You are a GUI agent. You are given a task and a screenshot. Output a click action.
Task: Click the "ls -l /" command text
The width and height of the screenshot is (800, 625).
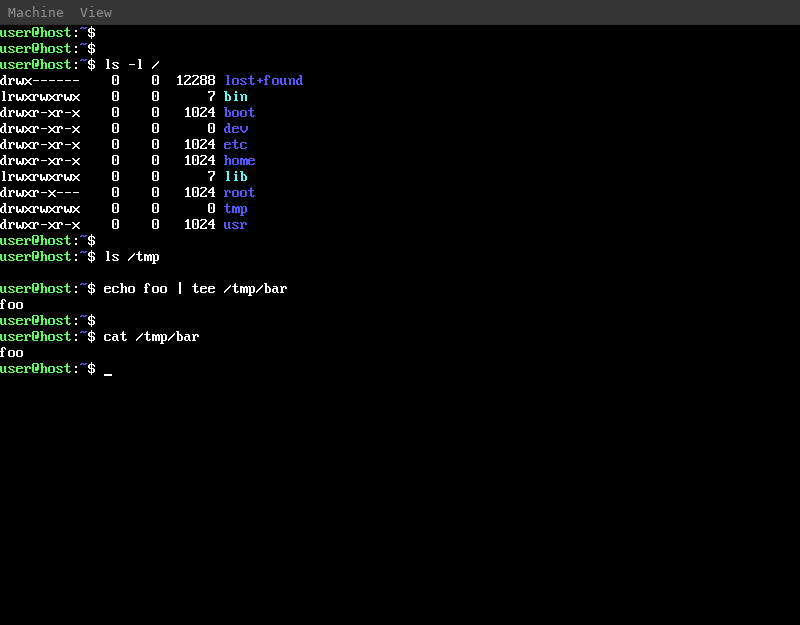(132, 65)
